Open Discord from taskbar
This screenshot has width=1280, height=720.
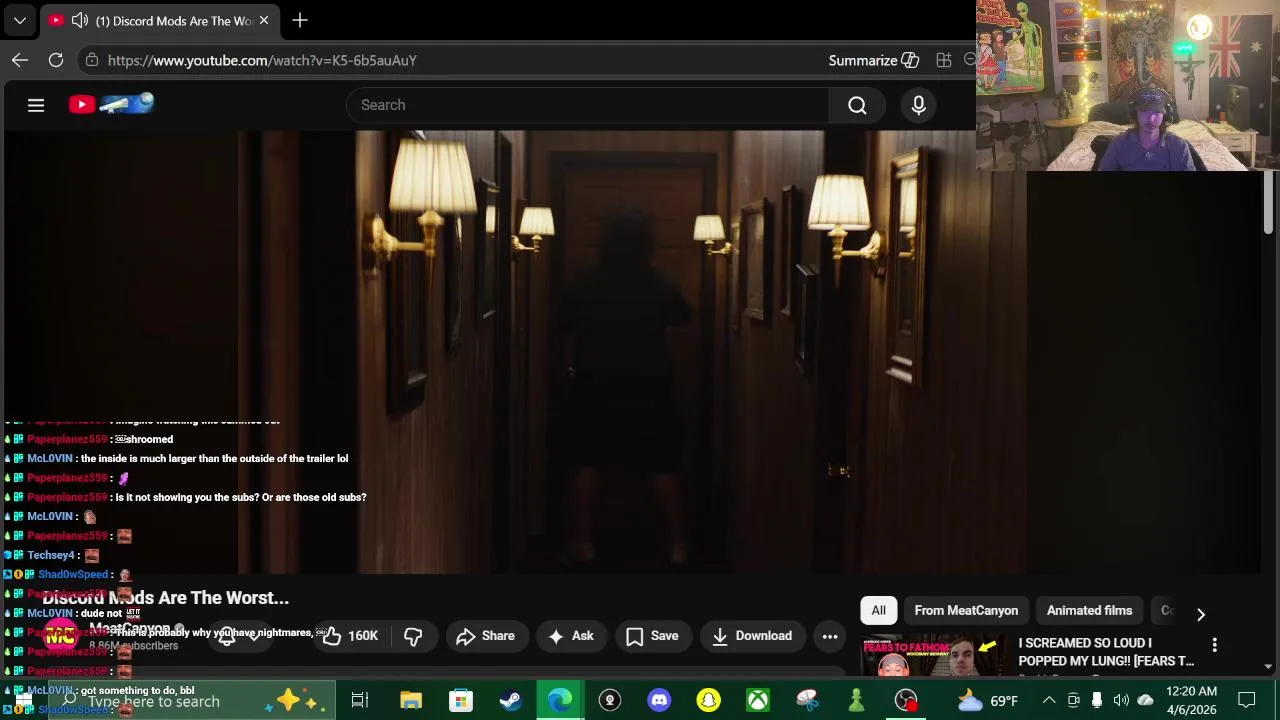click(658, 701)
